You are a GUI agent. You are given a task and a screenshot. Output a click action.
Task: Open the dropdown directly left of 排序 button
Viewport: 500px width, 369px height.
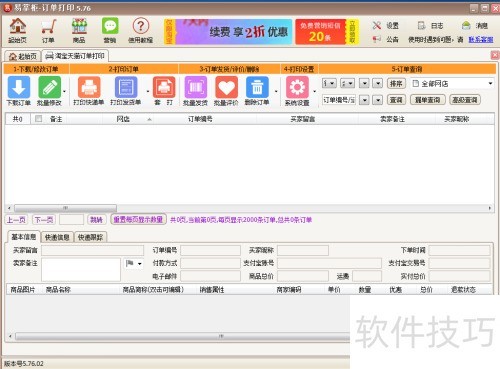point(377,83)
